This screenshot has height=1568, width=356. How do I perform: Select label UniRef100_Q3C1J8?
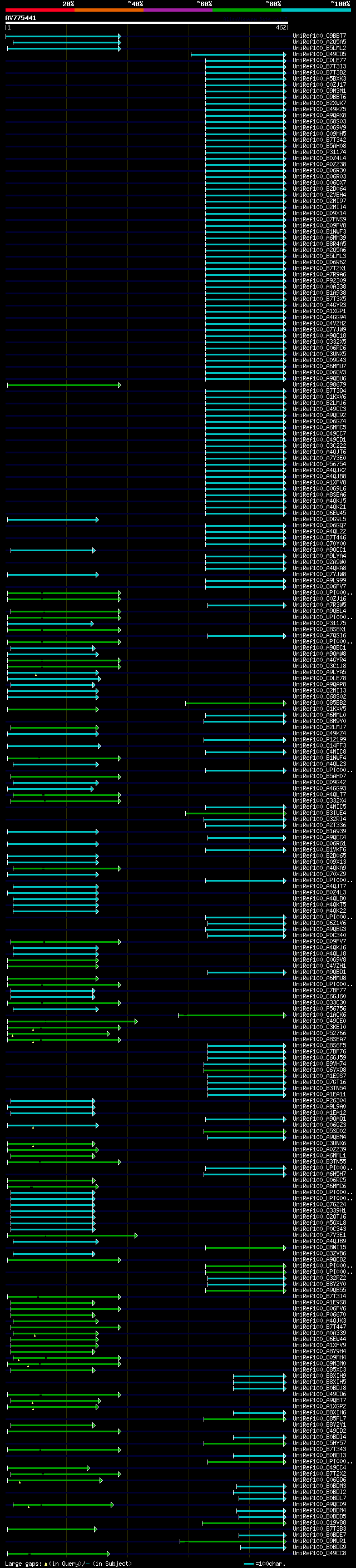[319, 666]
